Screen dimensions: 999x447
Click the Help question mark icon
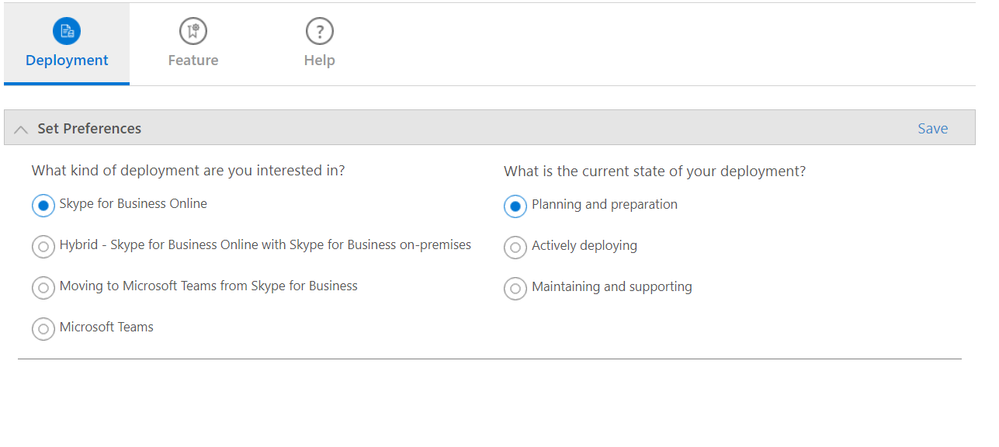click(x=319, y=31)
